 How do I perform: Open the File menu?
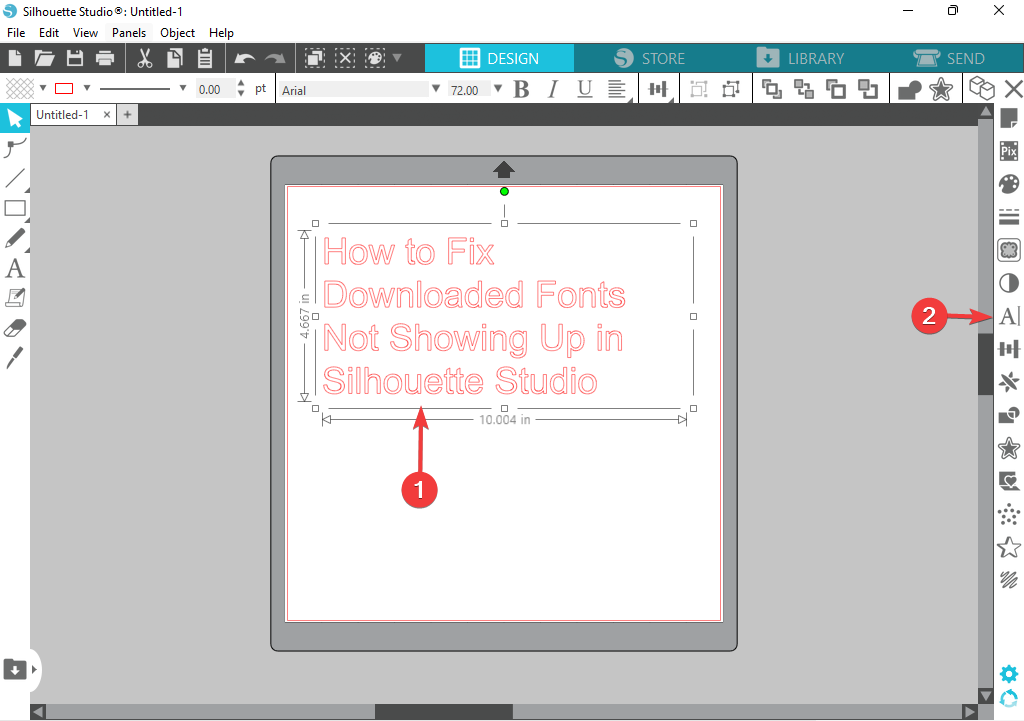(x=16, y=33)
